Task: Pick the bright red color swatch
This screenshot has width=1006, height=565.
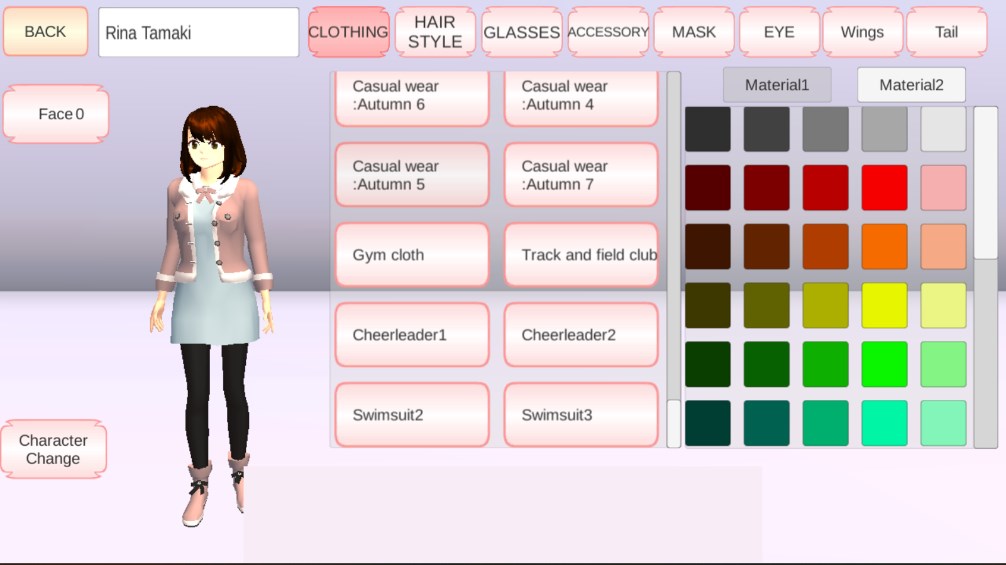Action: (x=884, y=188)
